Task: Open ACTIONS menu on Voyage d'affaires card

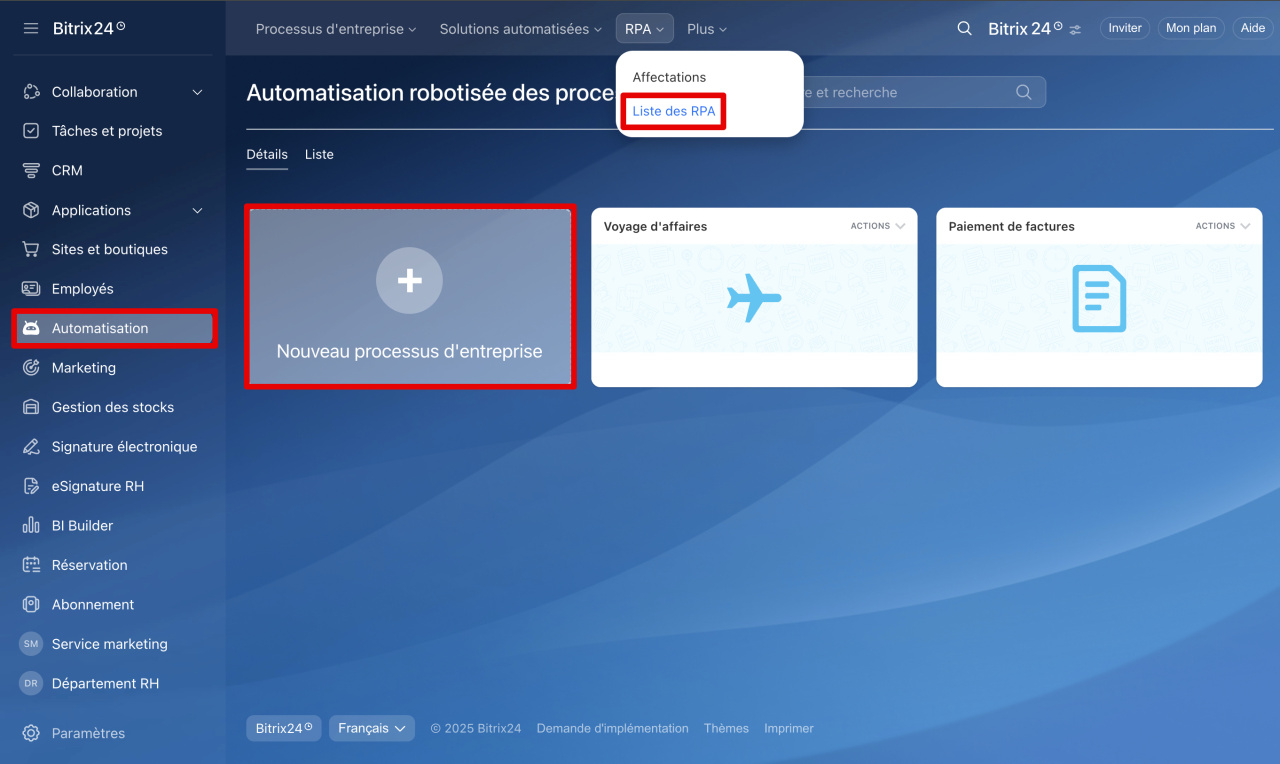Action: pos(878,226)
